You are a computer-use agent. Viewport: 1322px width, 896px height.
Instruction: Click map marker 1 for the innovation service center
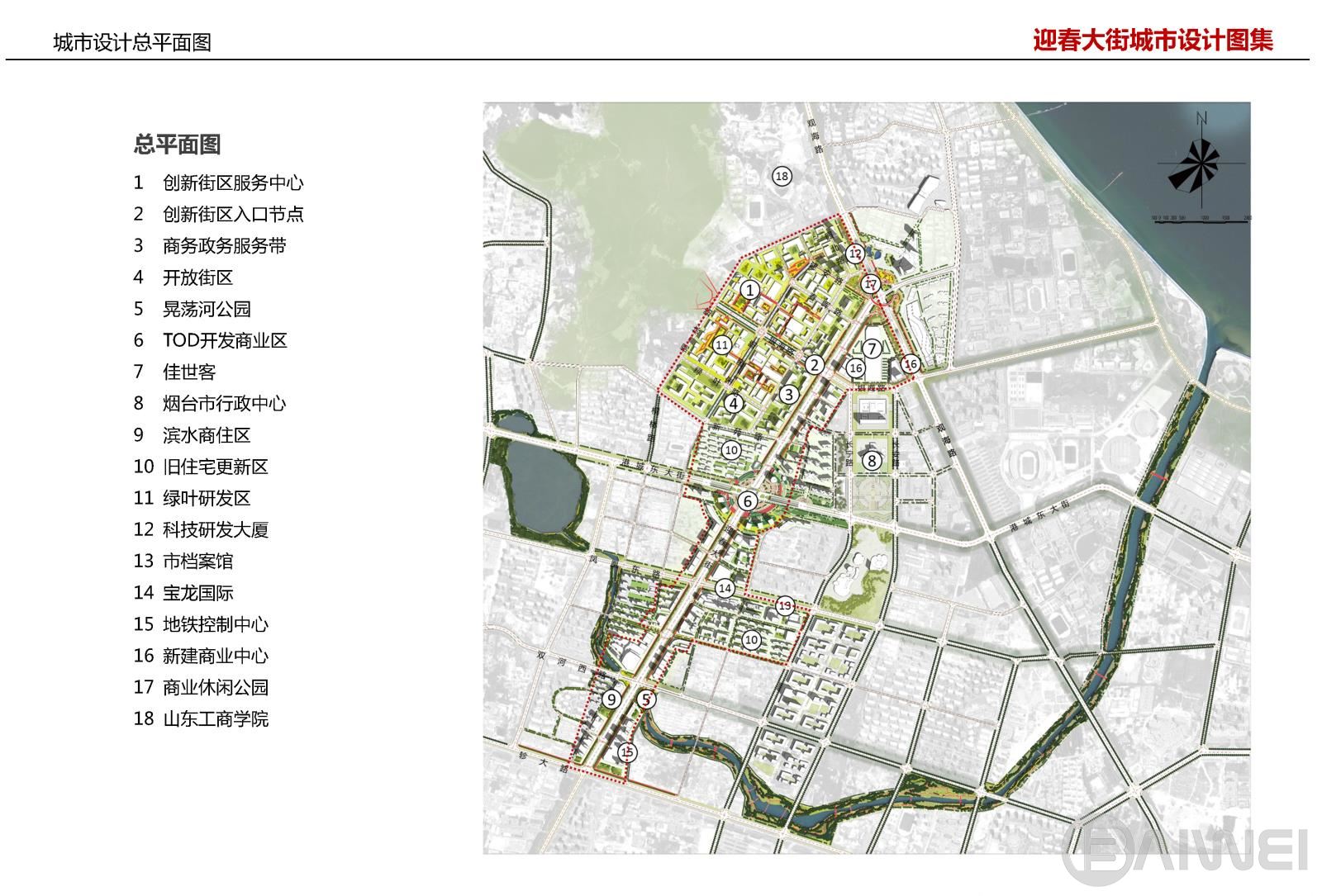(x=749, y=290)
